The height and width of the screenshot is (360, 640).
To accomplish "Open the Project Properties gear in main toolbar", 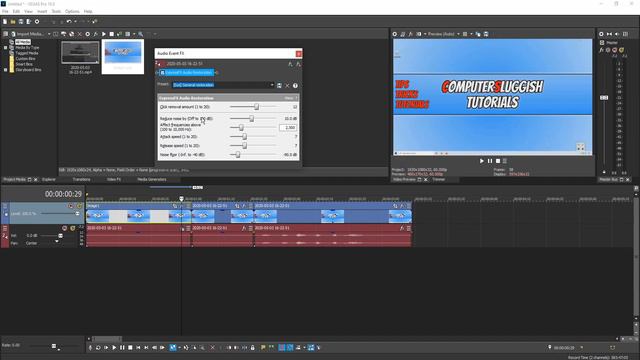I will (x=37, y=22).
